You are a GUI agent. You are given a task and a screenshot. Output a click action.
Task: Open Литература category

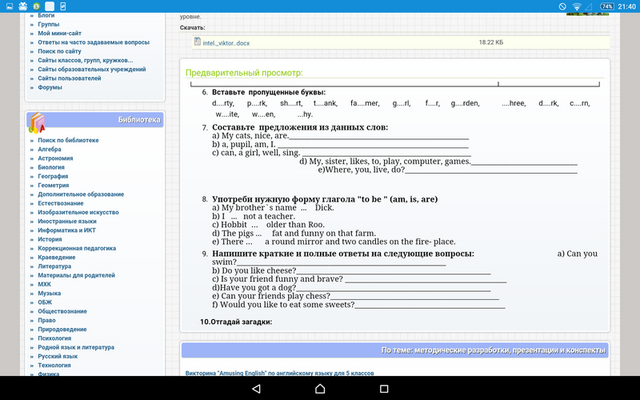tap(54, 266)
